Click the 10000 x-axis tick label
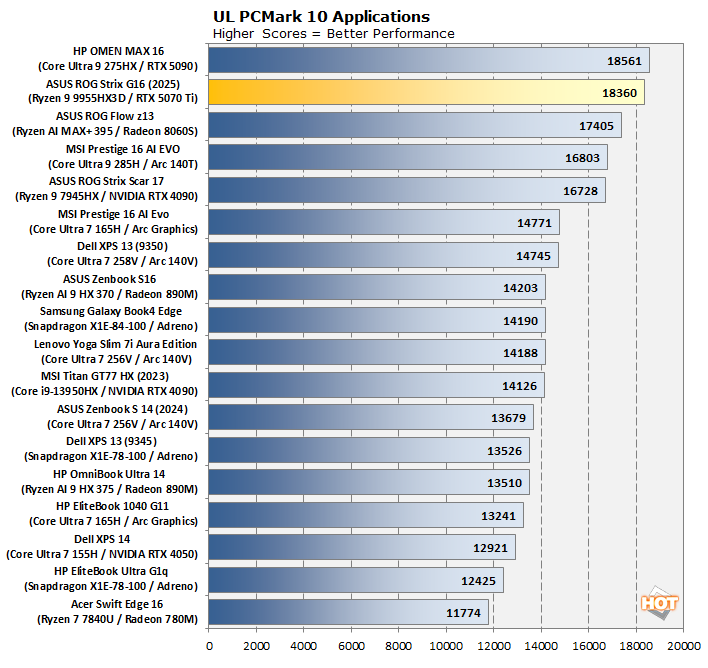Image resolution: width=708 pixels, height=668 pixels. (446, 646)
